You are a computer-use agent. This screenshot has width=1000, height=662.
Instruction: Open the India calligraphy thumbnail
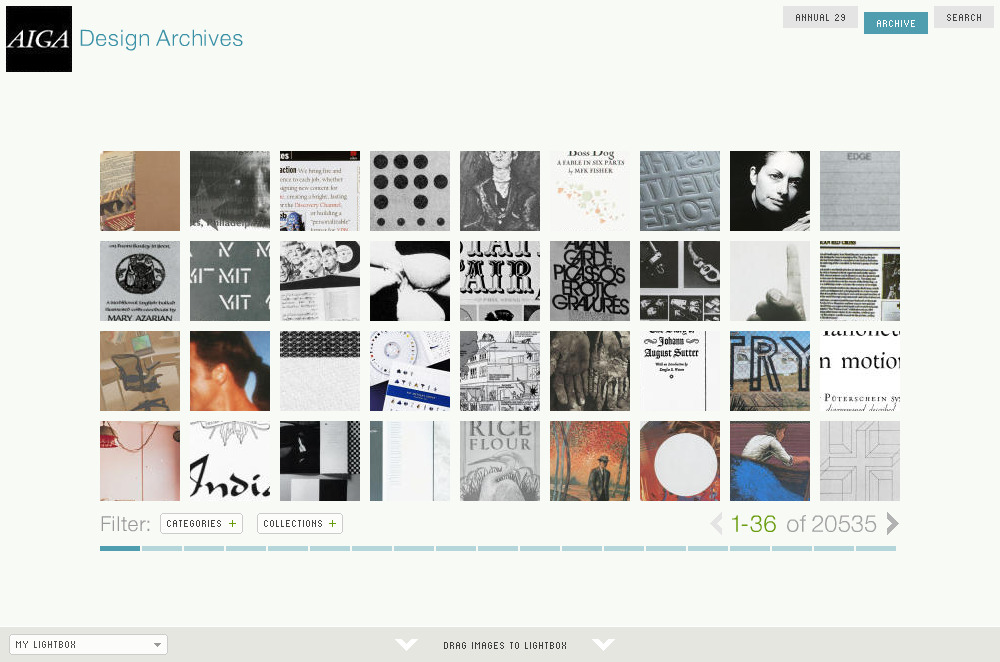point(230,460)
